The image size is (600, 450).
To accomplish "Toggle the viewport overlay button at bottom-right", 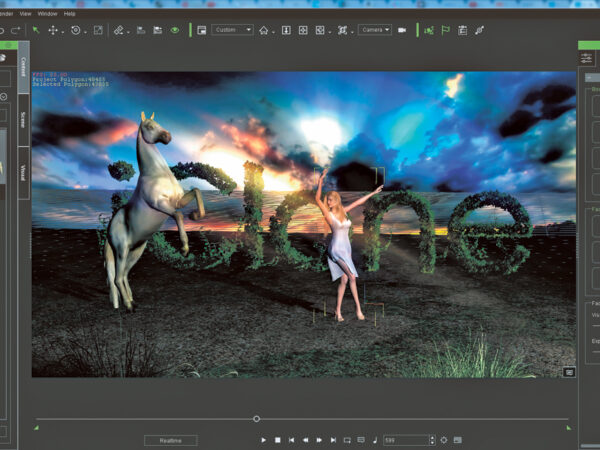I will point(569,371).
